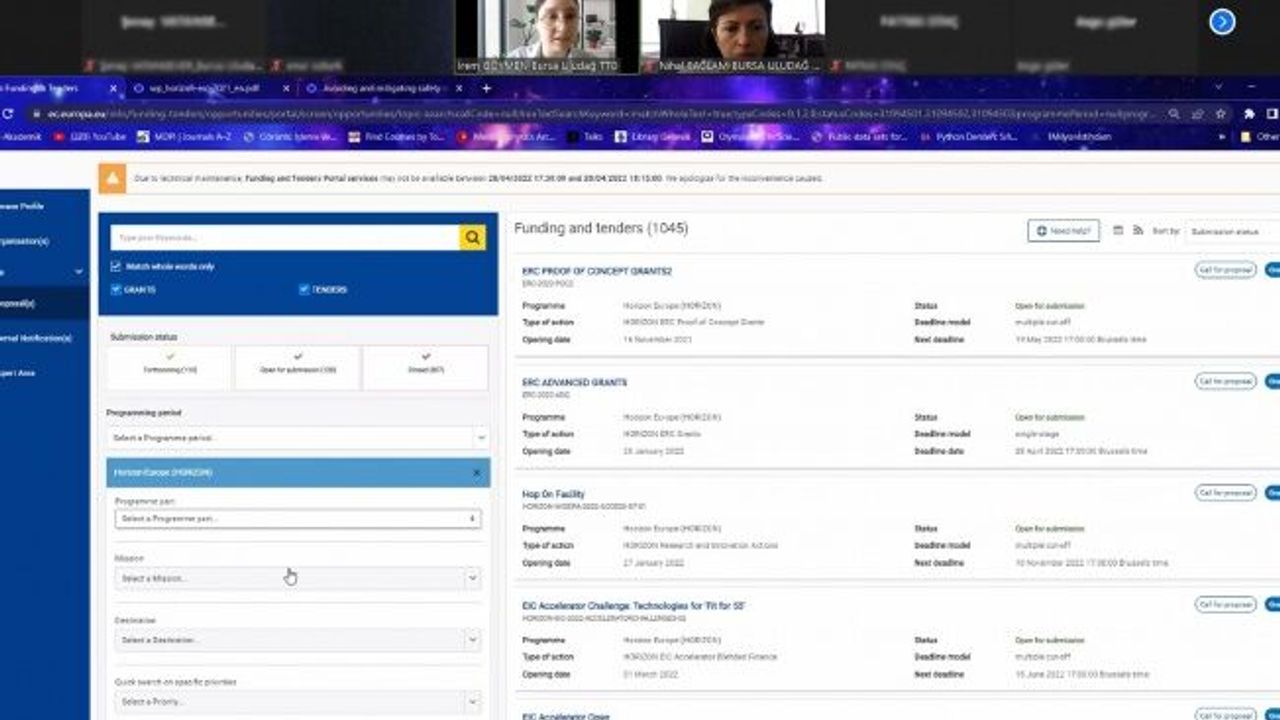Switch to the wp_horizon PDF browser tab
The height and width of the screenshot is (720, 1280).
tap(212, 88)
